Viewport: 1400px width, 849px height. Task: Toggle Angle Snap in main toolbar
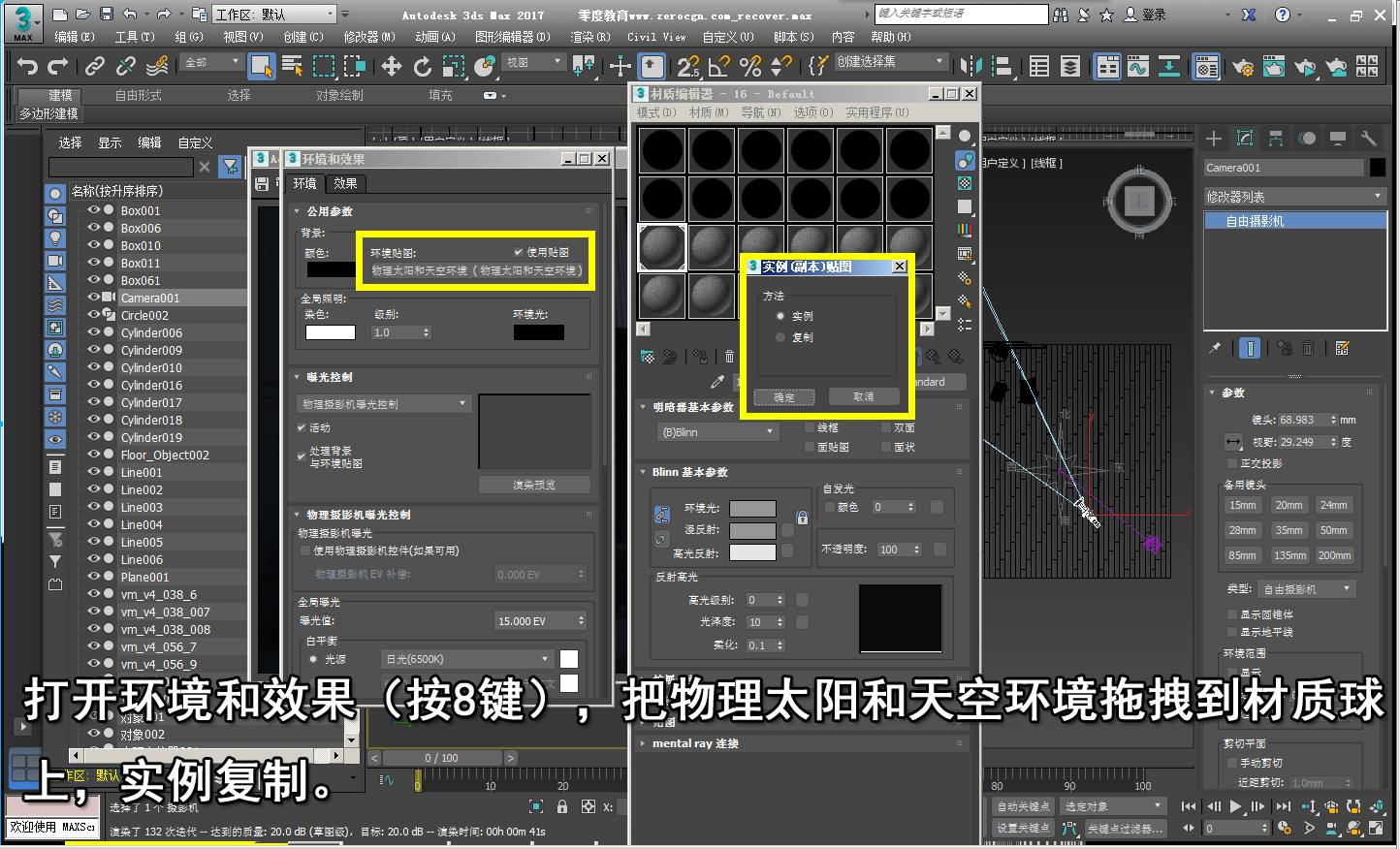[x=719, y=66]
